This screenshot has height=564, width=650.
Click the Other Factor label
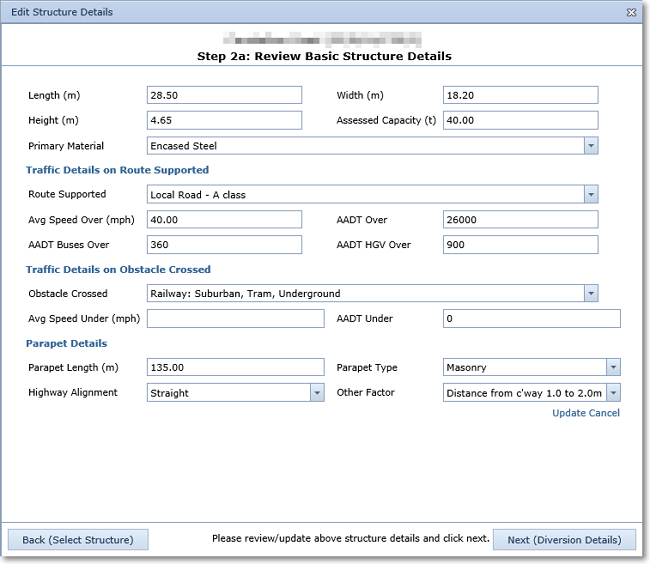[366, 392]
